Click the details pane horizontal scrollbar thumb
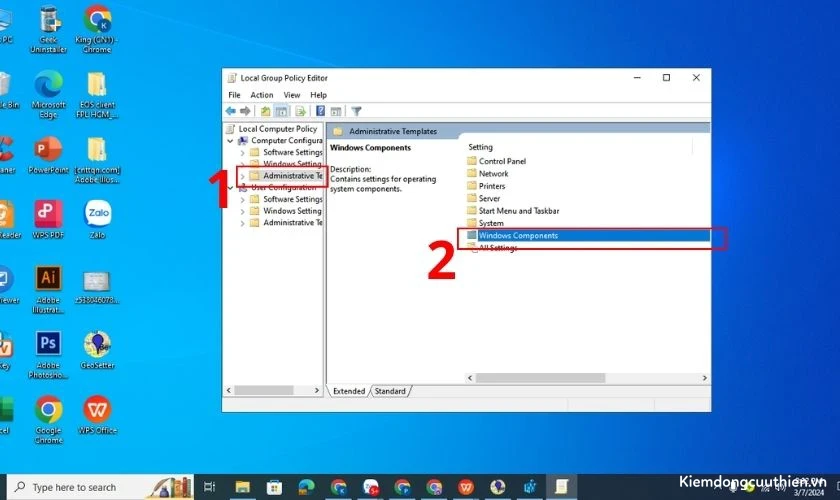 tap(541, 378)
